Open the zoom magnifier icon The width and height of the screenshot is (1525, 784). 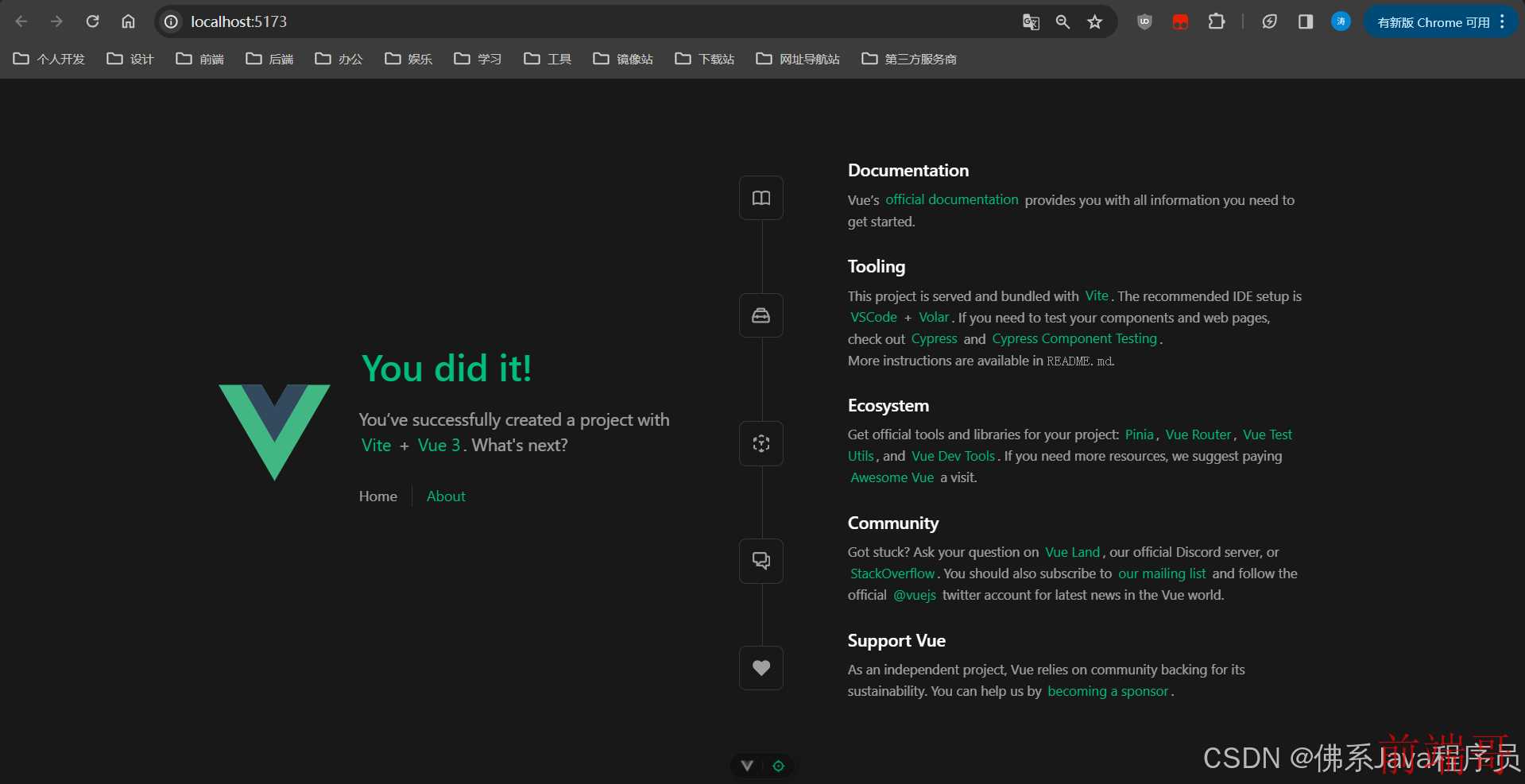pos(1062,21)
